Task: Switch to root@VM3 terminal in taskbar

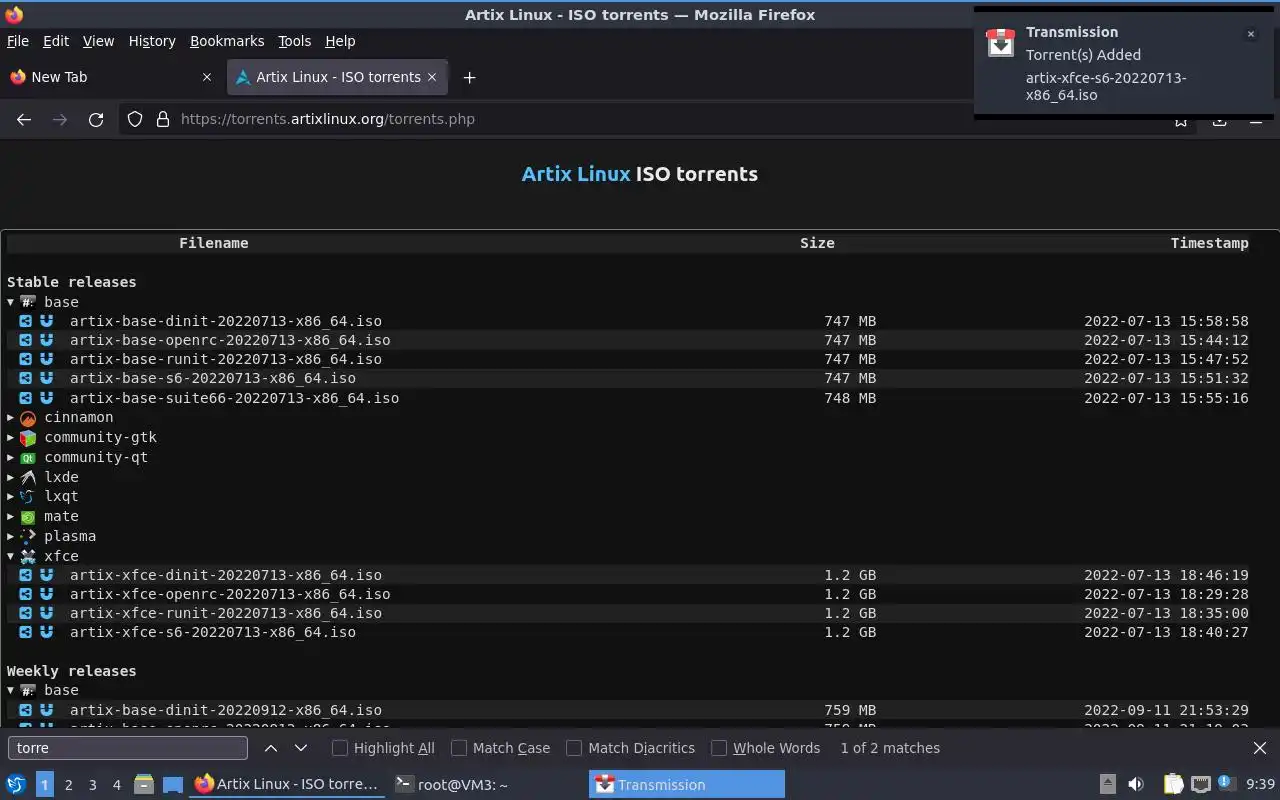Action: 486,785
